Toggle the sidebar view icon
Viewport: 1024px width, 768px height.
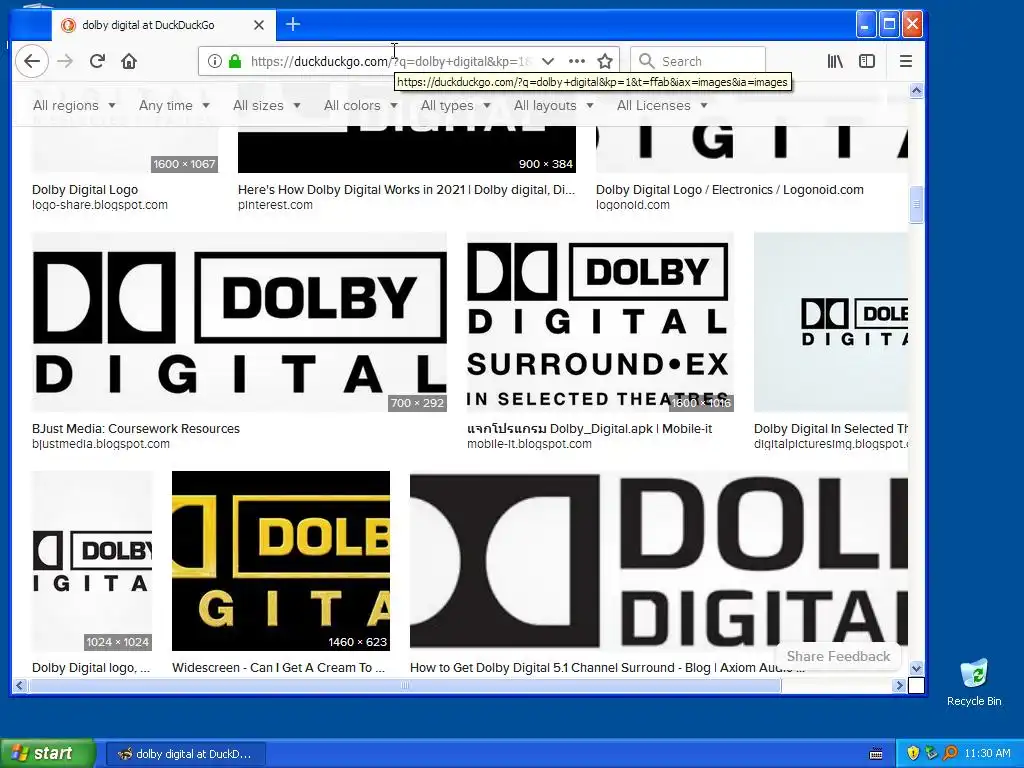867,61
